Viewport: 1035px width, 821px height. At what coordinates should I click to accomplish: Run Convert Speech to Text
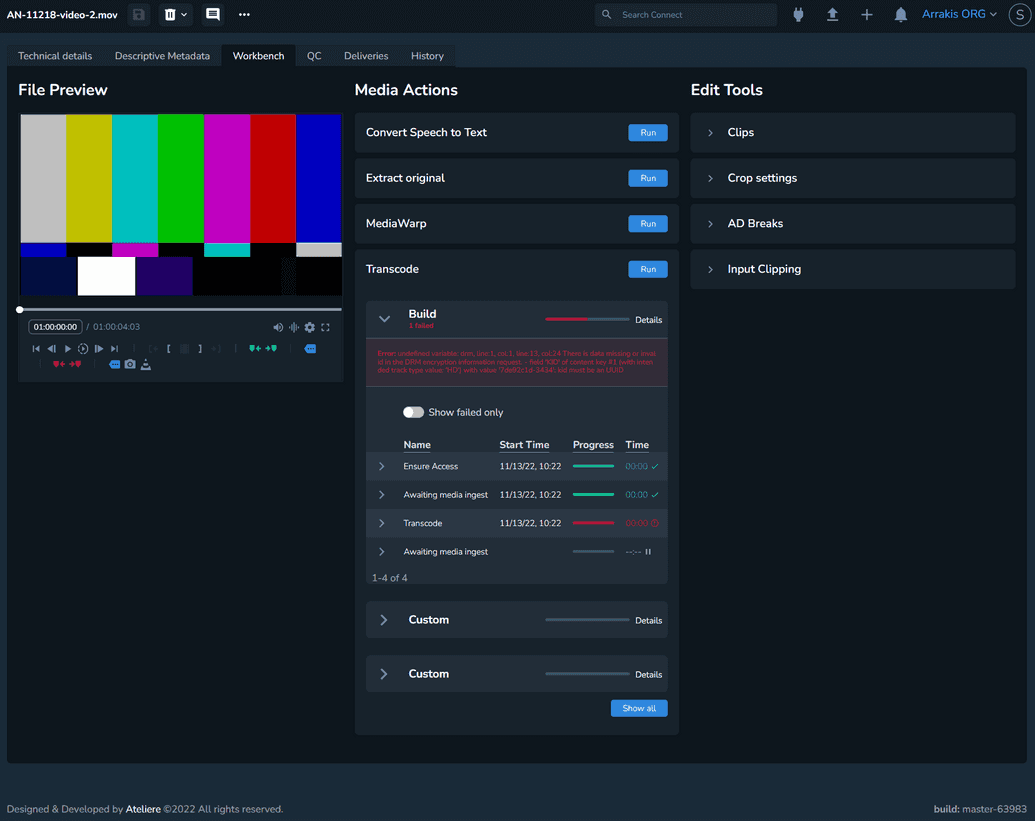pos(648,133)
